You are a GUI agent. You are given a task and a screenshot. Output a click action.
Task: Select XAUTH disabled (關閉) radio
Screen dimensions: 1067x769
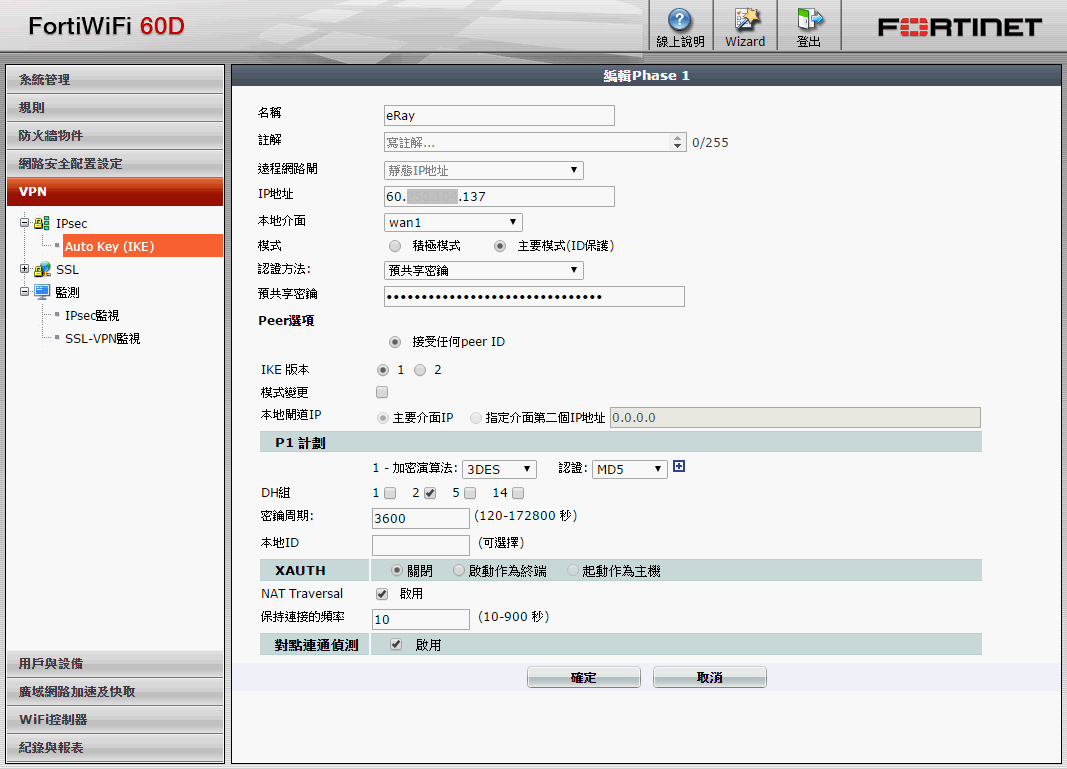point(397,570)
